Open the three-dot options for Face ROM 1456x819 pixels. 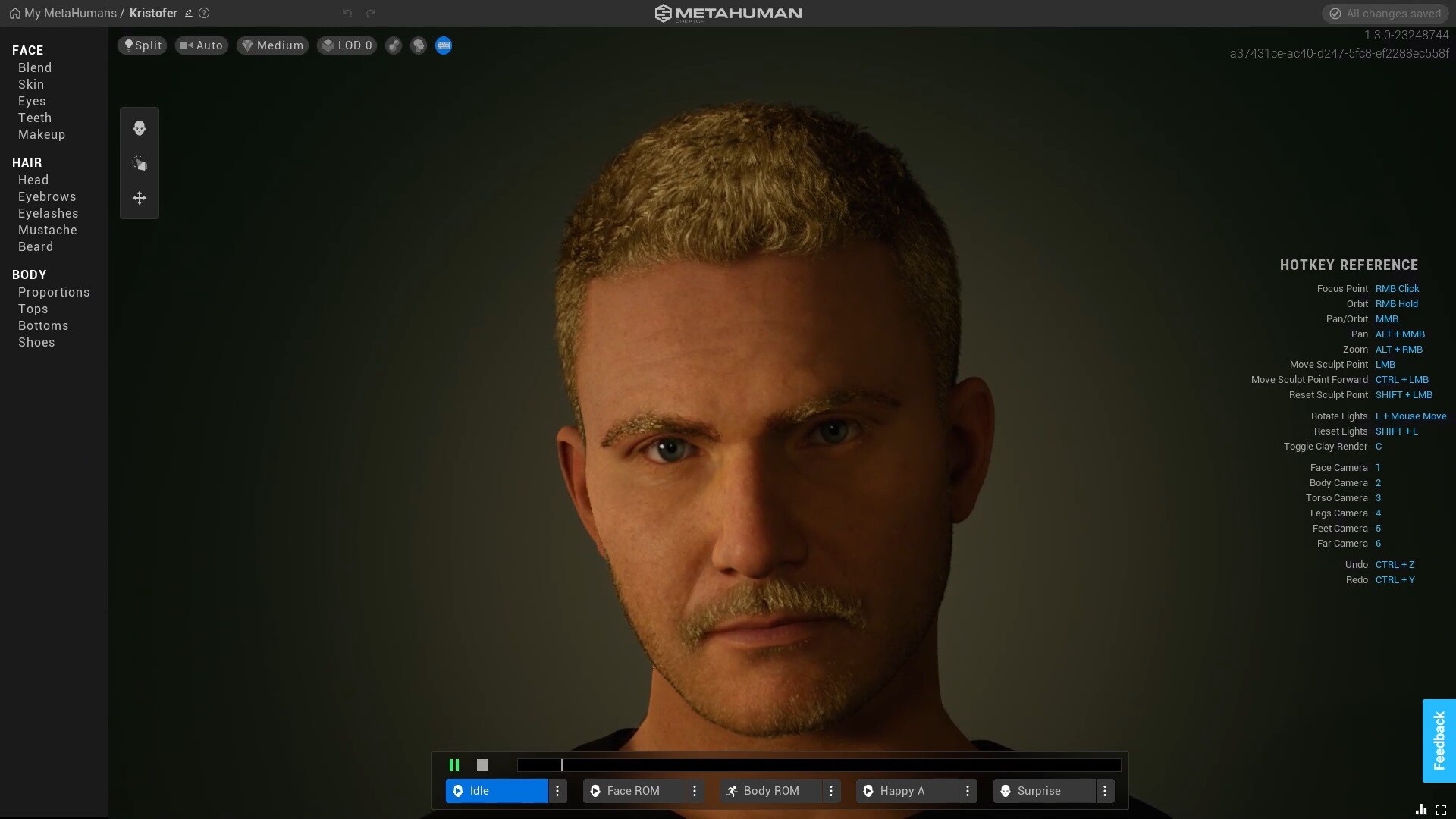tap(695, 791)
